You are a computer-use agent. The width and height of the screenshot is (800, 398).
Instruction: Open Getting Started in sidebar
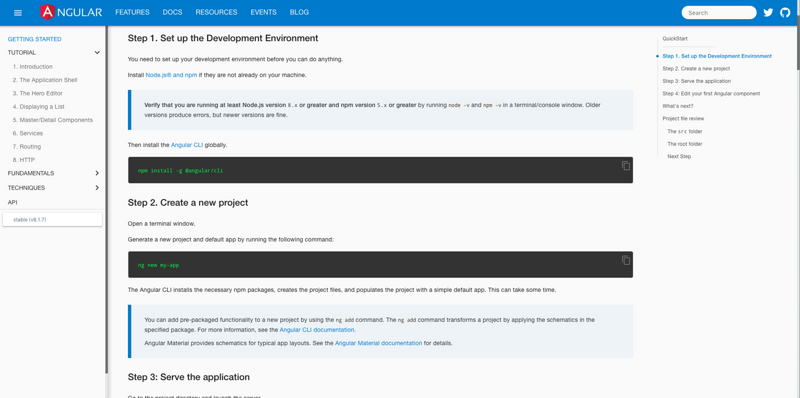click(x=34, y=39)
